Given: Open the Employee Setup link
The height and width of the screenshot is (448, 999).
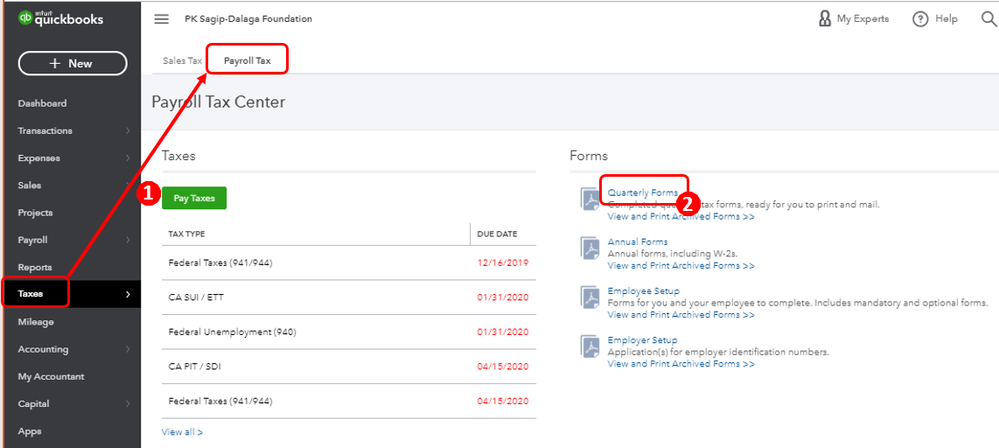Looking at the screenshot, I should [643, 291].
